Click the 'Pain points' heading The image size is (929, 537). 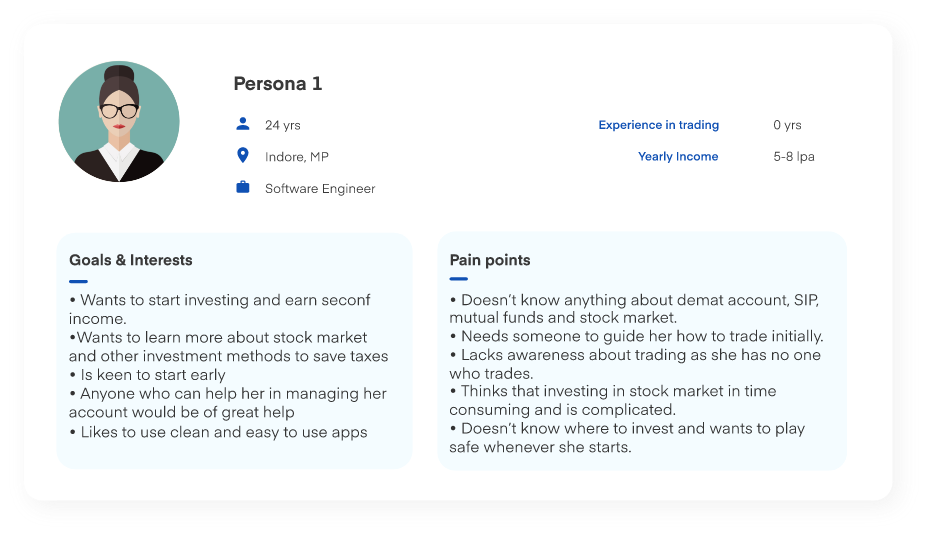[490, 260]
